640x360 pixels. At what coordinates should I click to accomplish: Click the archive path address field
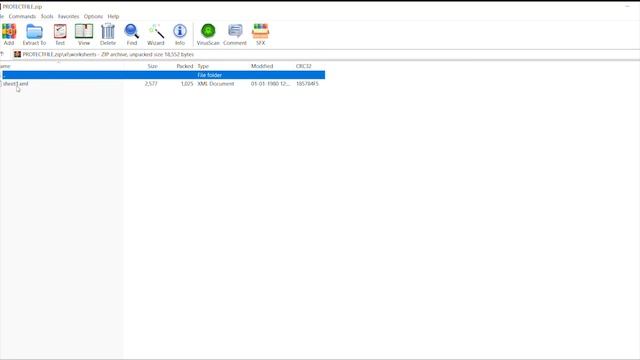[327, 54]
